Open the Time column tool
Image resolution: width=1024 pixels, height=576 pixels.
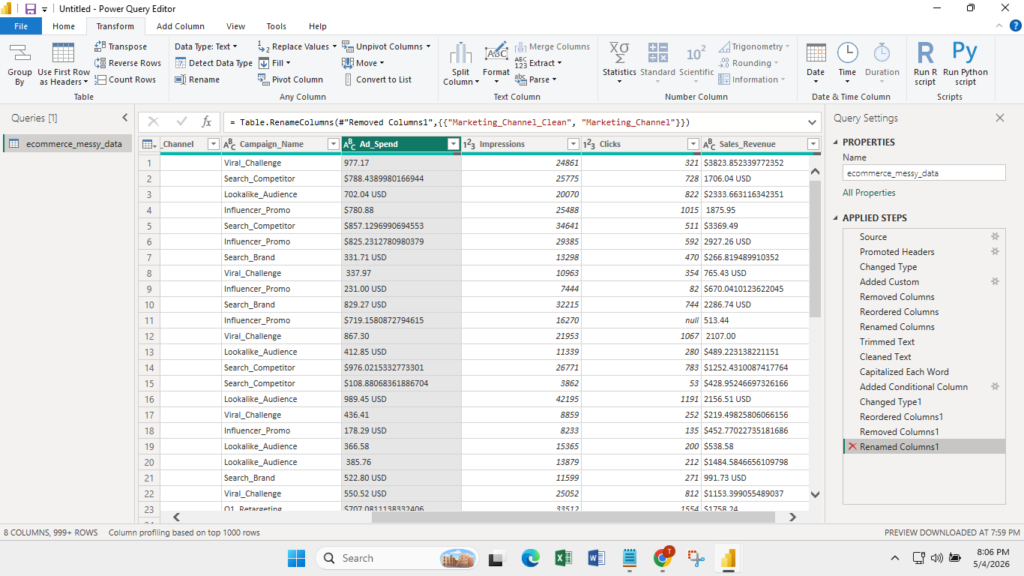coord(847,64)
